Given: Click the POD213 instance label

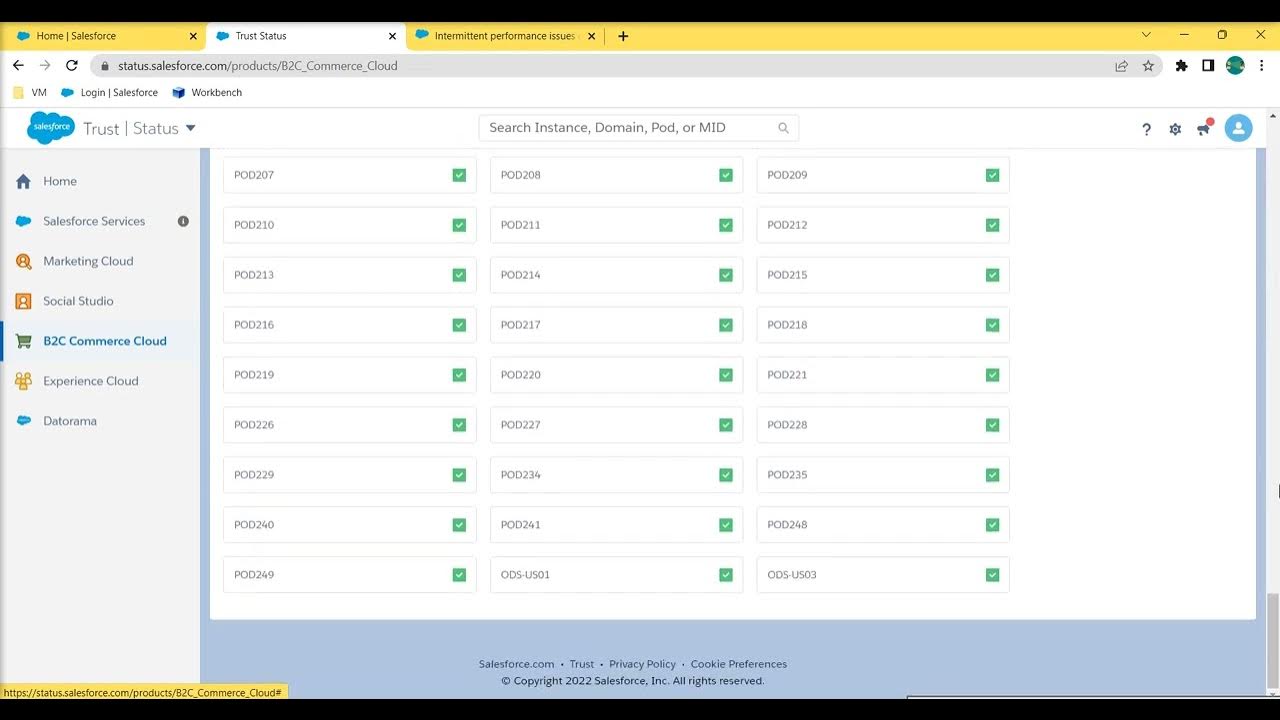Looking at the screenshot, I should tap(254, 275).
